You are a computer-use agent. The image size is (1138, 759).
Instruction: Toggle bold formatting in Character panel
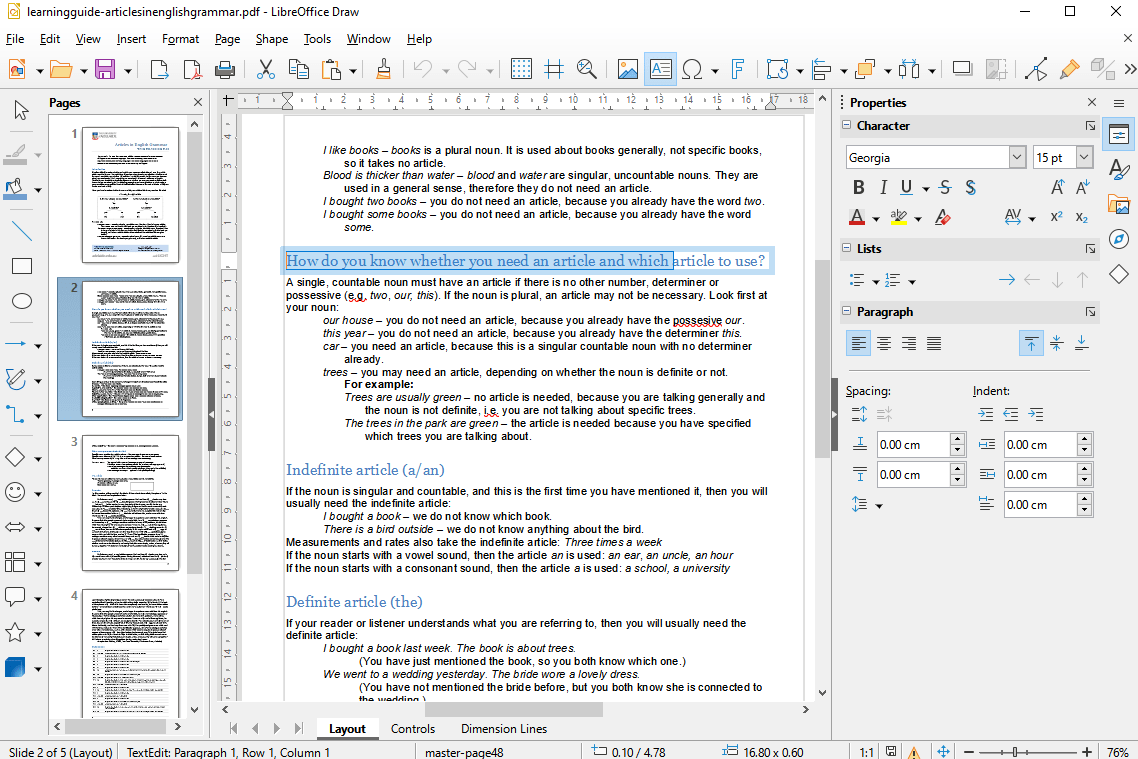[858, 187]
